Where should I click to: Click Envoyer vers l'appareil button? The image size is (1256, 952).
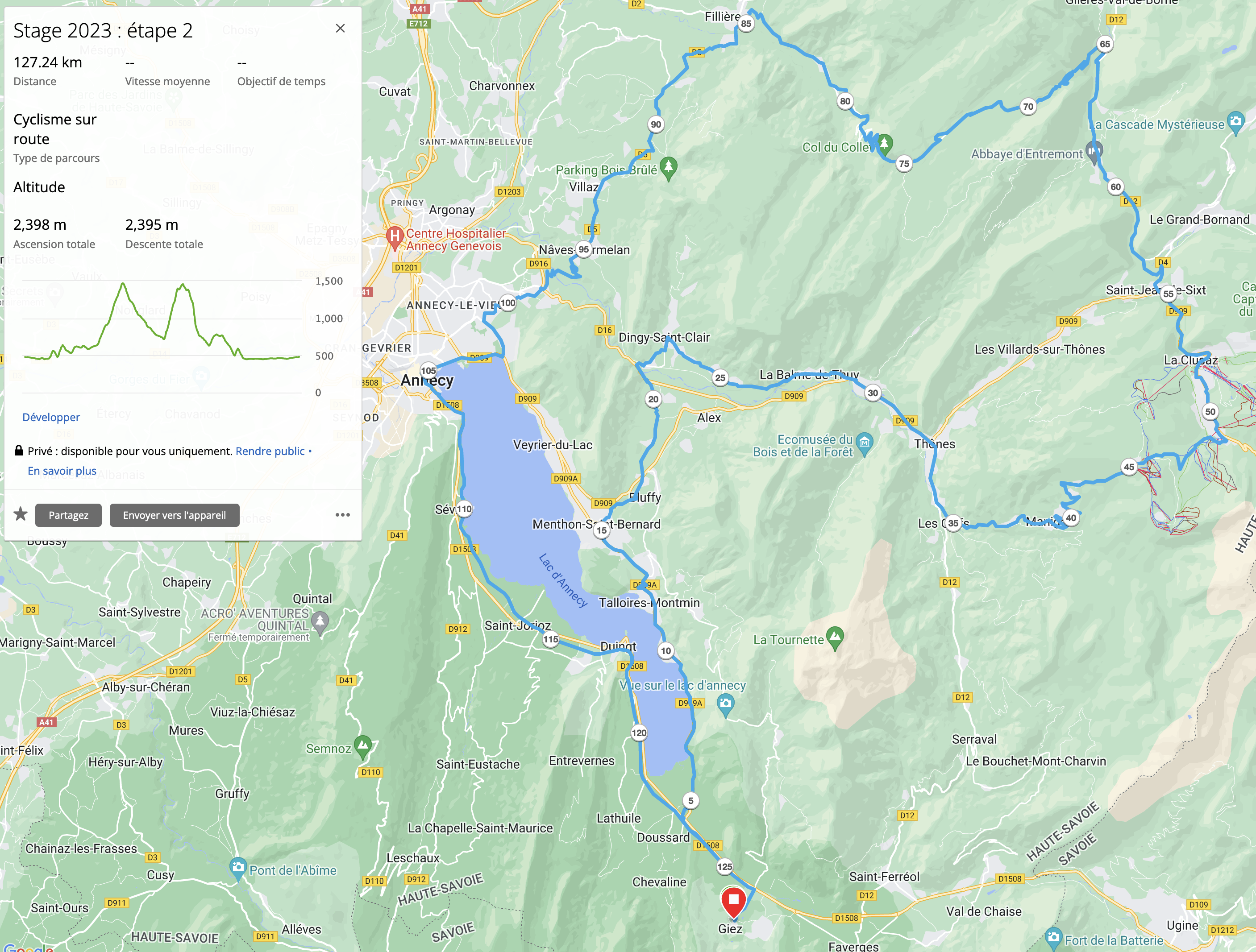[x=175, y=515]
